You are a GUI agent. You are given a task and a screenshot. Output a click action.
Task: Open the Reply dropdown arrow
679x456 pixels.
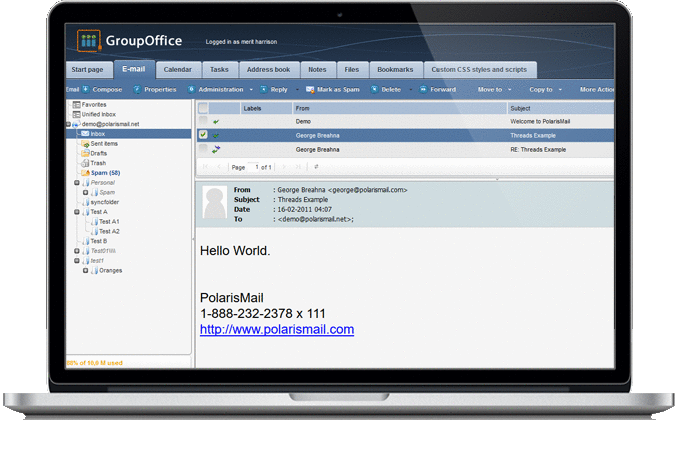[x=297, y=90]
